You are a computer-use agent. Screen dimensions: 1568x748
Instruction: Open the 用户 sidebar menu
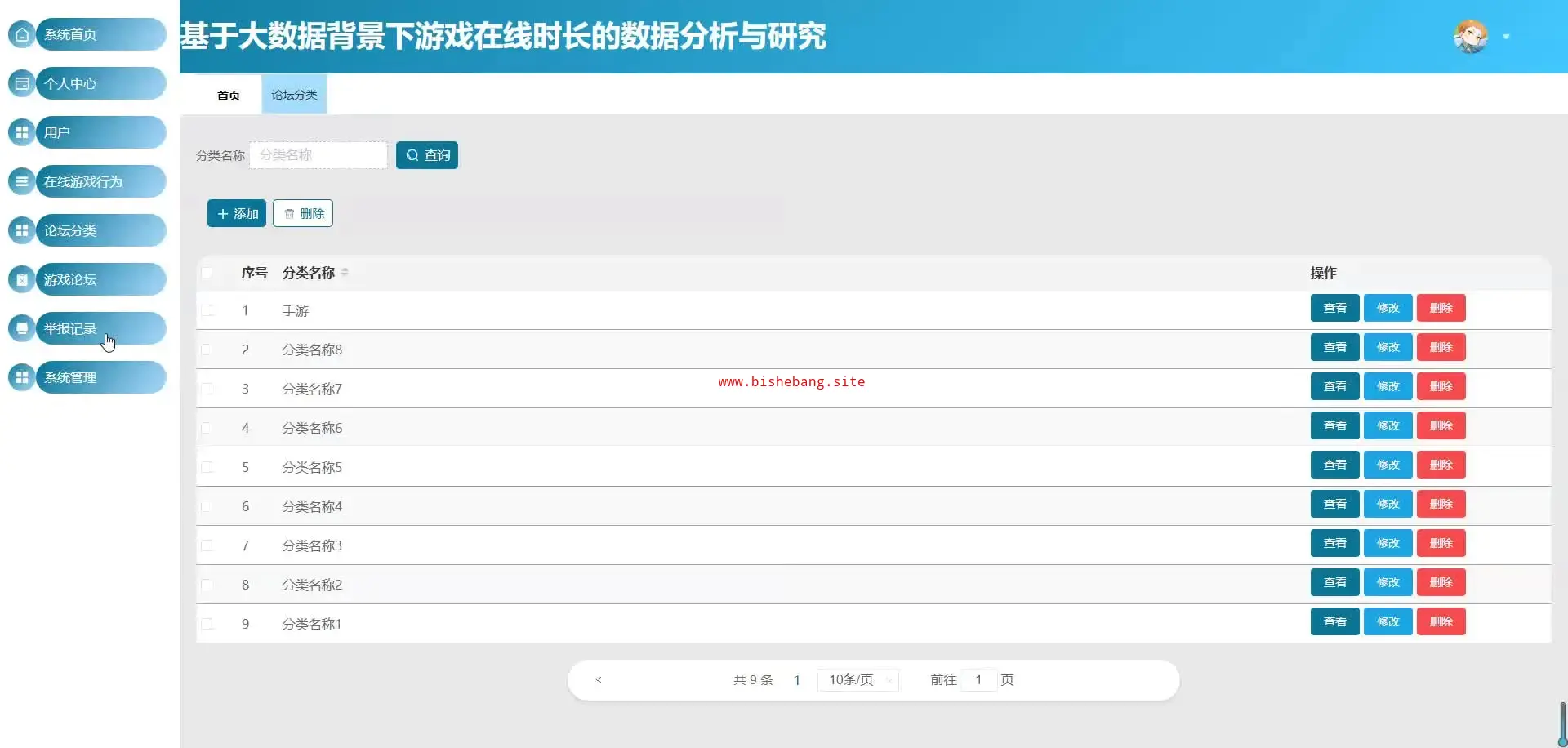(x=100, y=132)
